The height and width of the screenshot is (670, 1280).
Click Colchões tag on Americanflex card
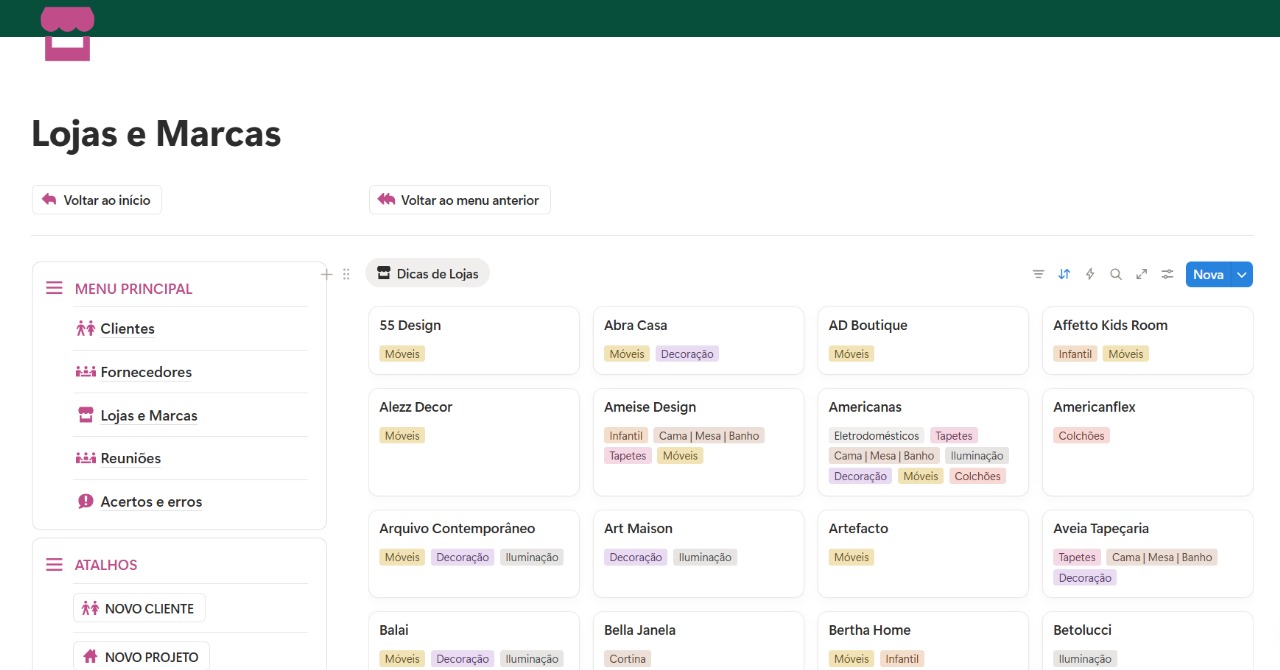(1082, 436)
